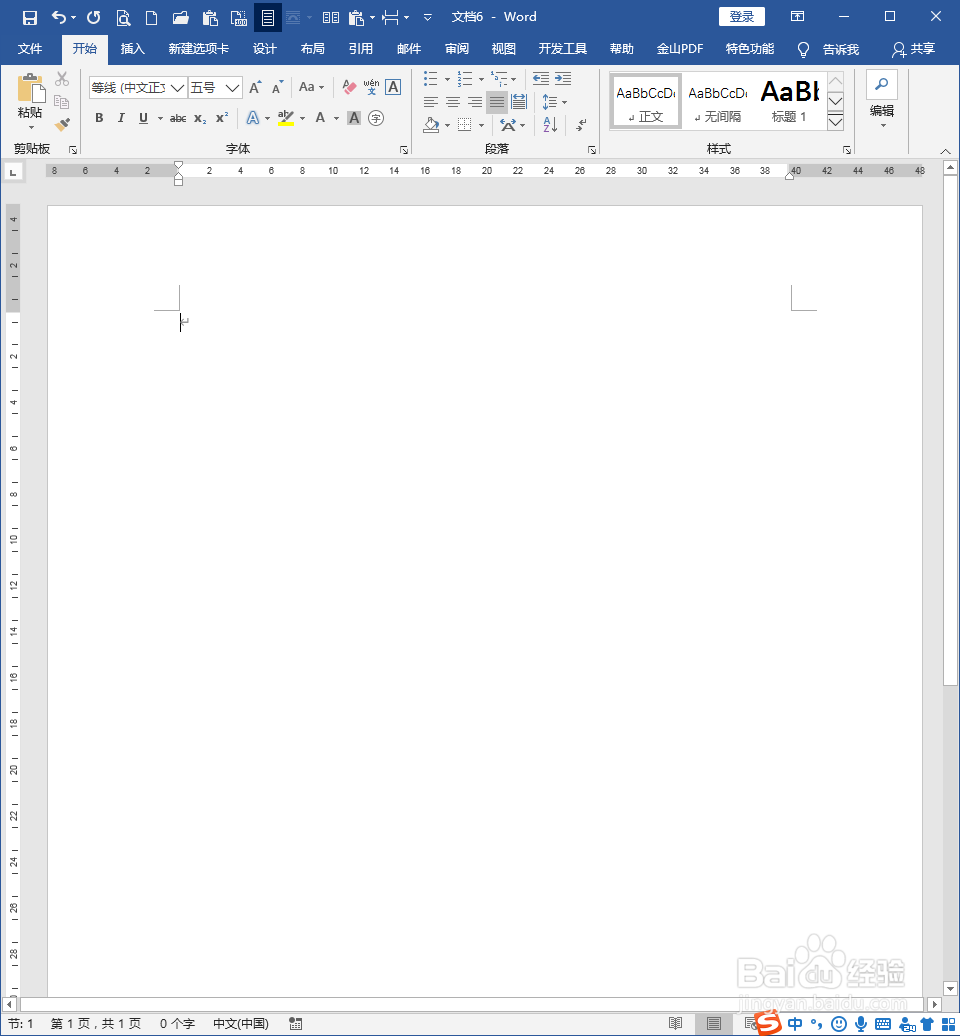Open the macro recording status bar icon
The image size is (960, 1036).
pos(295,1023)
